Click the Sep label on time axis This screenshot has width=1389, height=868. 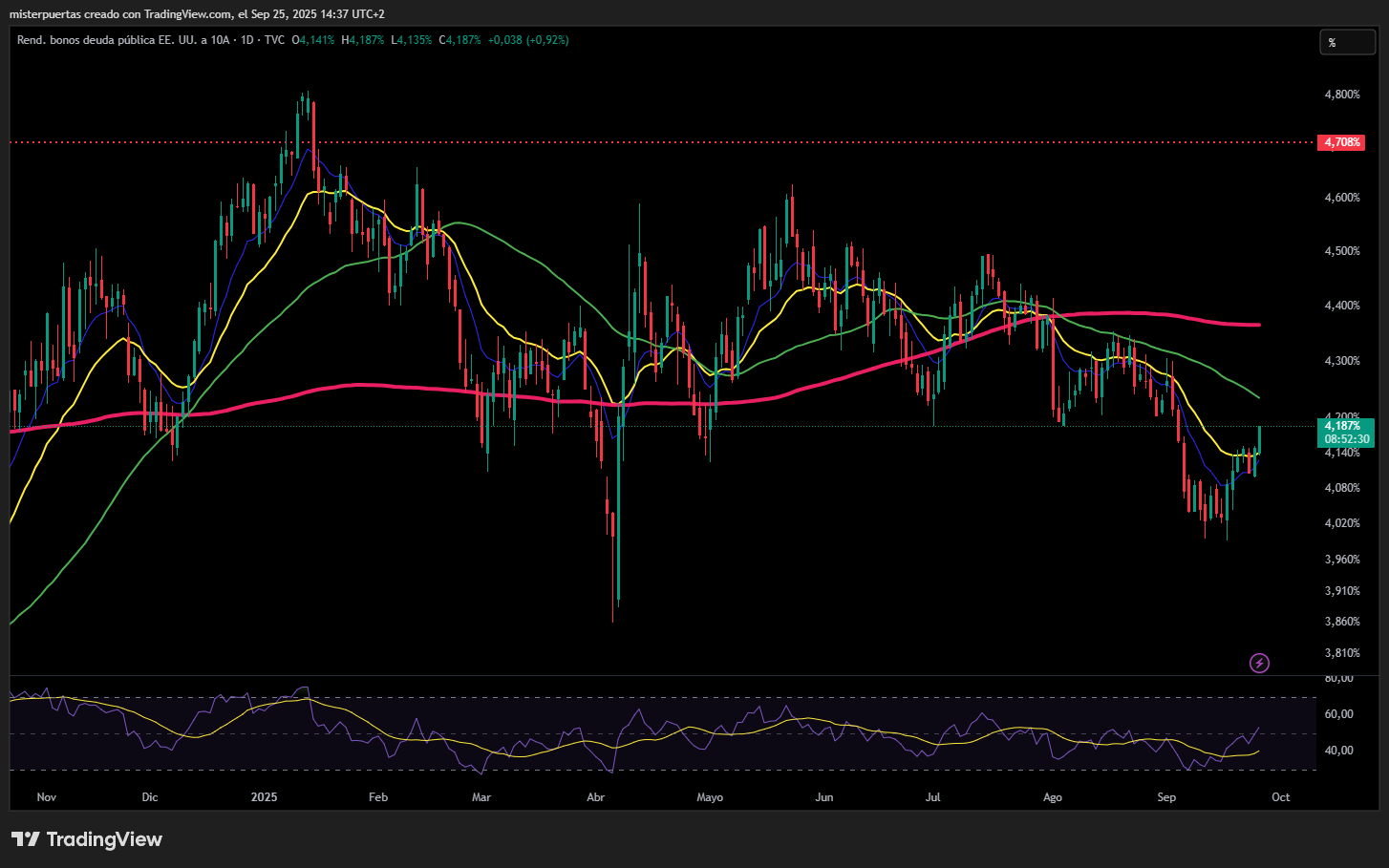coord(1166,797)
